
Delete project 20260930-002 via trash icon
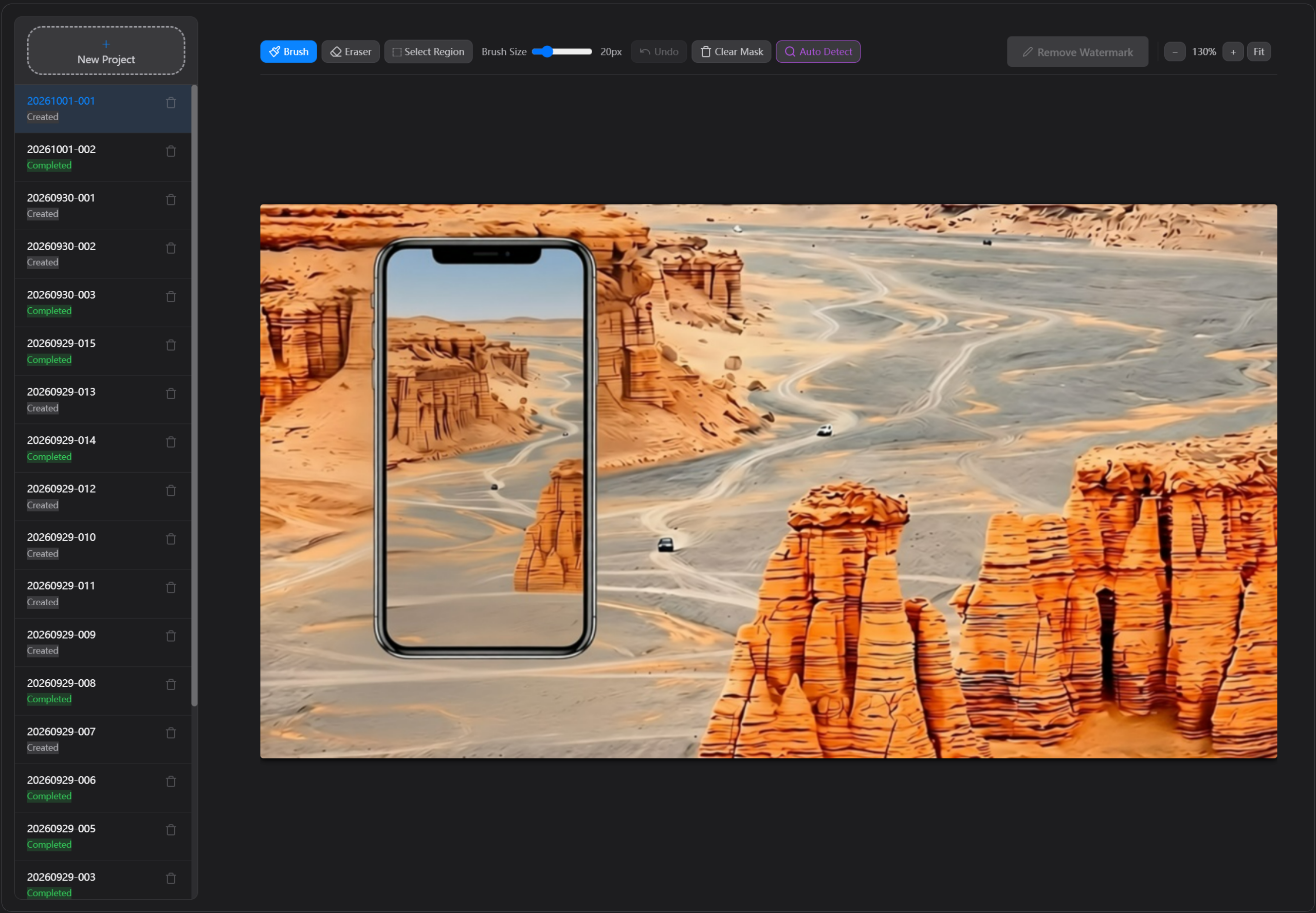(171, 248)
